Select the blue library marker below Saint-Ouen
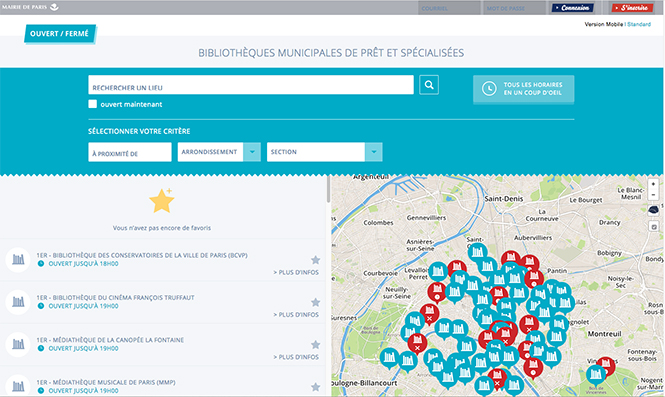665x397 pixels. (x=478, y=253)
